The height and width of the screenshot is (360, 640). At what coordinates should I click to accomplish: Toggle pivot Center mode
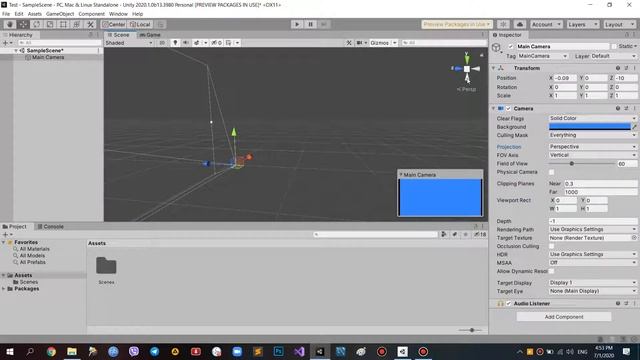point(114,24)
